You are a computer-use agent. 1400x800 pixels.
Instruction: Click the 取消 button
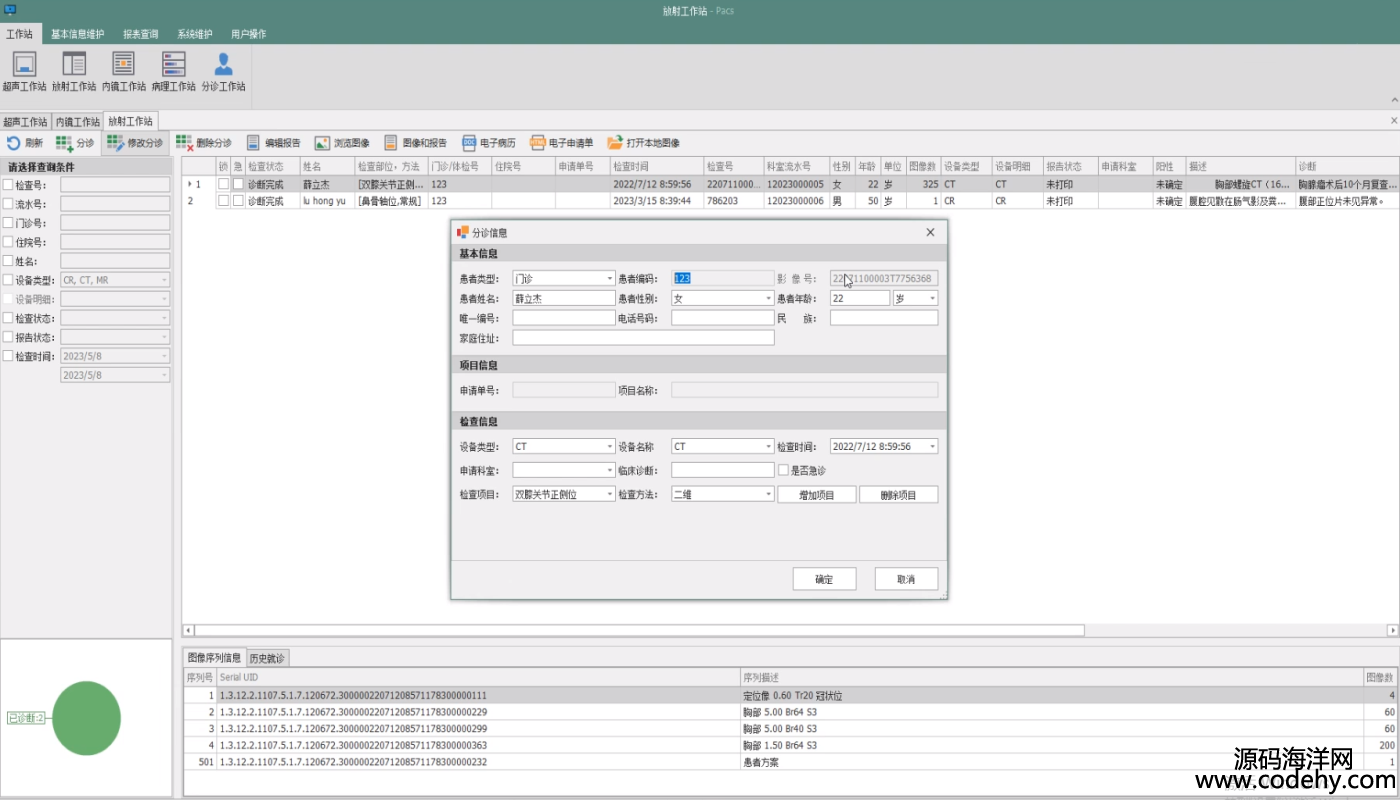pyautogui.click(x=906, y=579)
